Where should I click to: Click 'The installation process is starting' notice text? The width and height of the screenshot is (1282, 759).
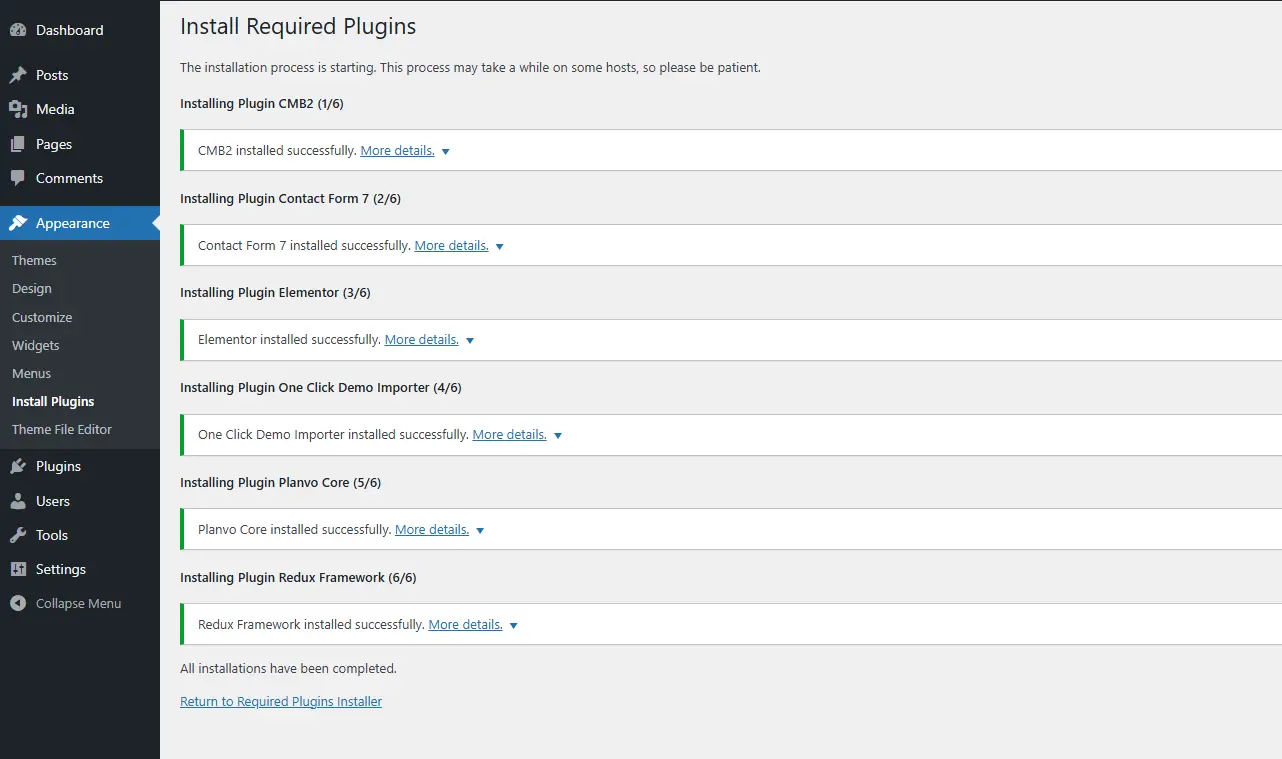pyautogui.click(x=470, y=68)
